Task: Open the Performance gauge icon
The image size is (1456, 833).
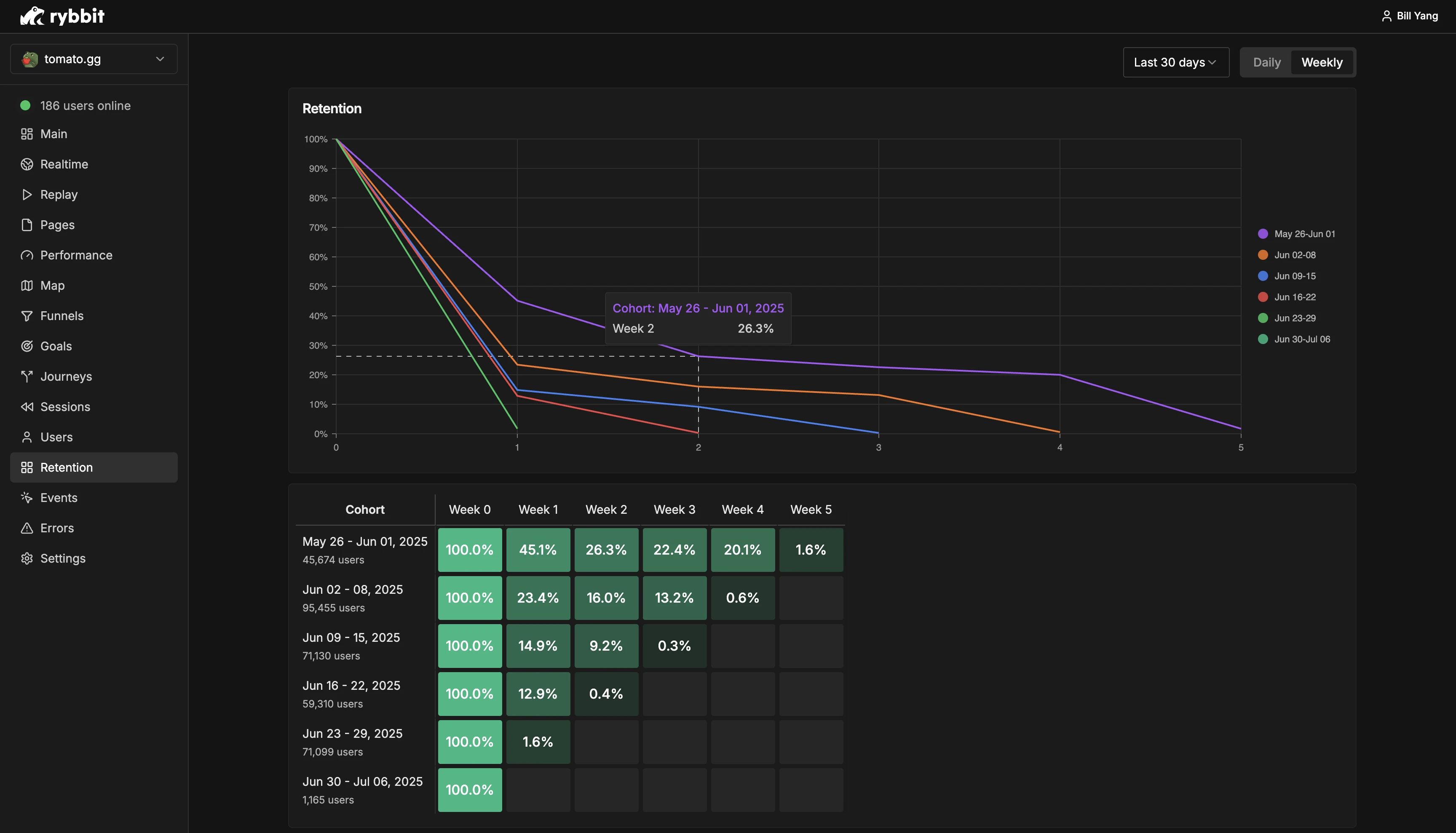Action: pos(26,255)
